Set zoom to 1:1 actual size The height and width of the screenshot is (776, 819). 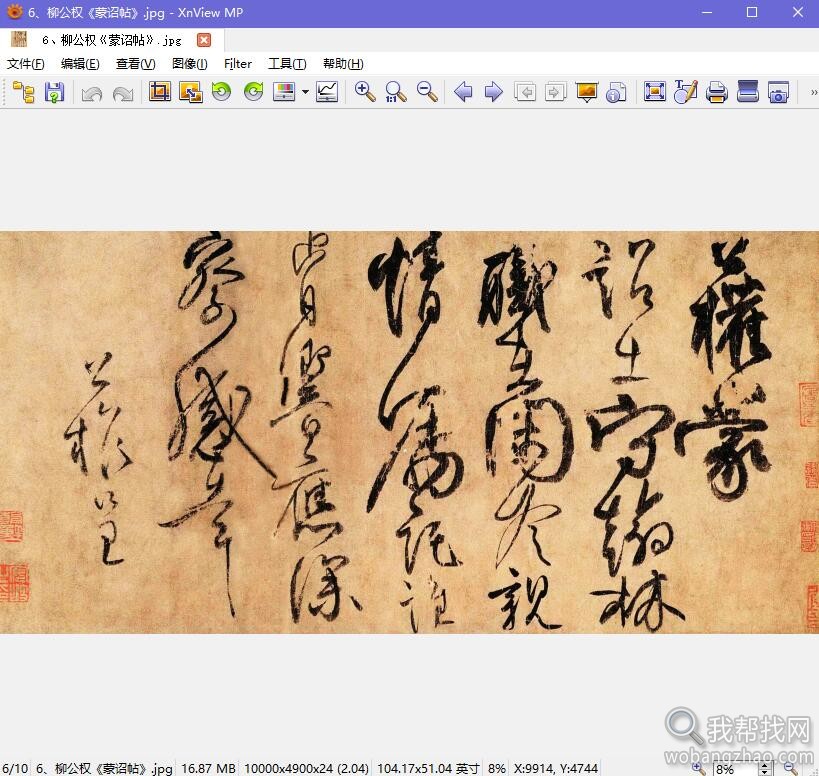pos(396,92)
